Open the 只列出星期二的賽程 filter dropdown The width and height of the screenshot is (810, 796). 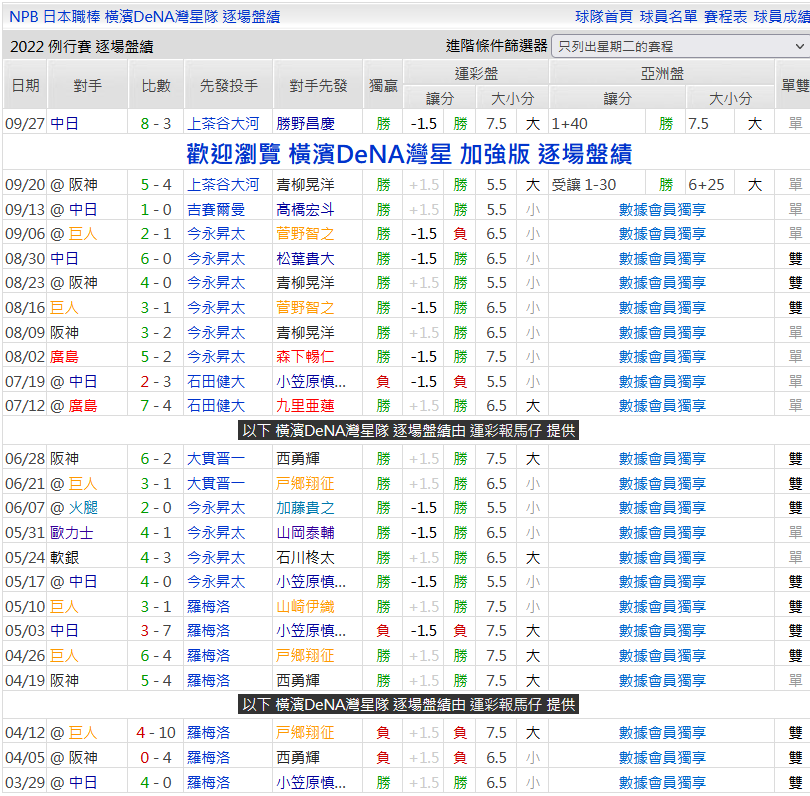(681, 46)
